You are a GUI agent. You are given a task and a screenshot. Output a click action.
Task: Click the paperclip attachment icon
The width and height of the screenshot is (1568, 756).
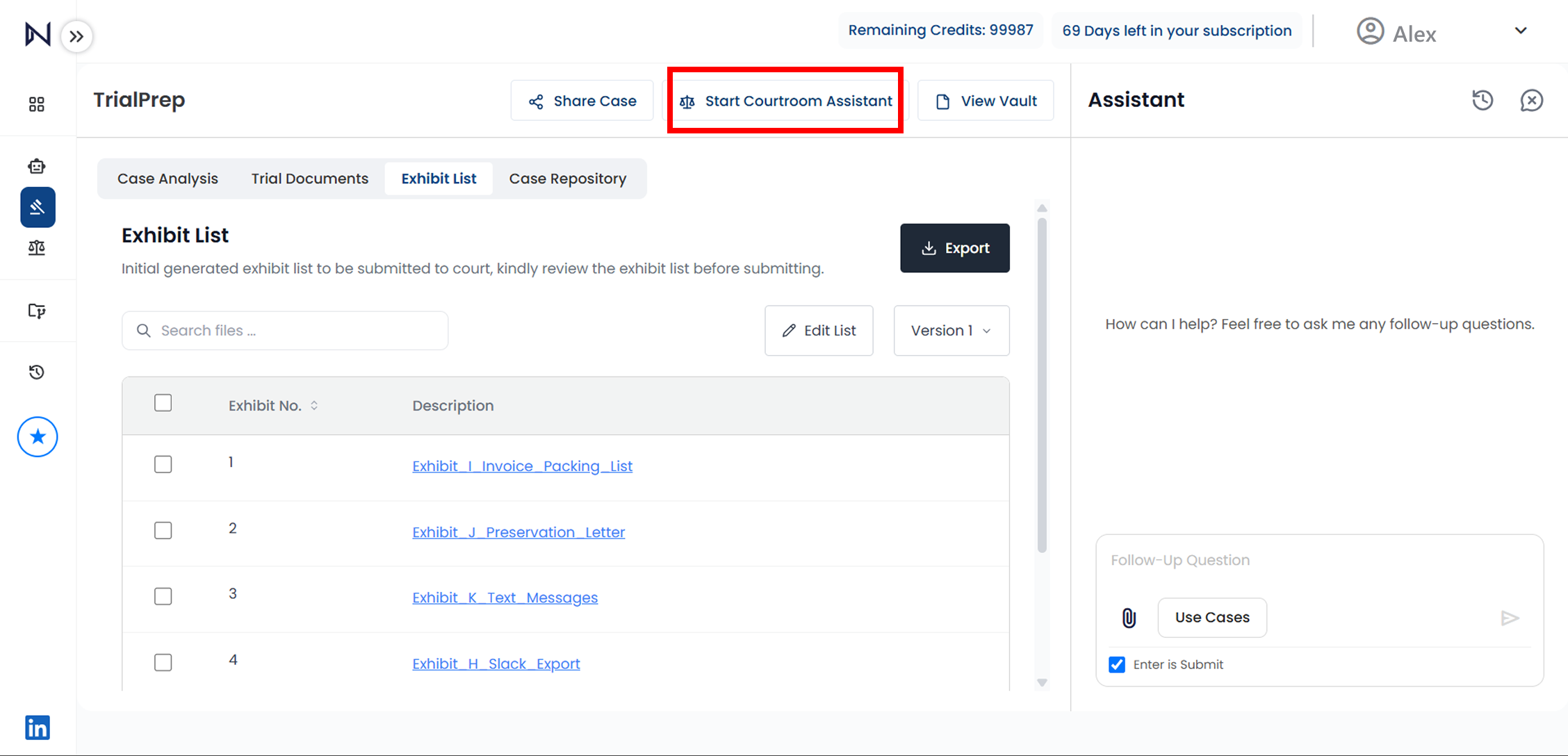pyautogui.click(x=1129, y=618)
